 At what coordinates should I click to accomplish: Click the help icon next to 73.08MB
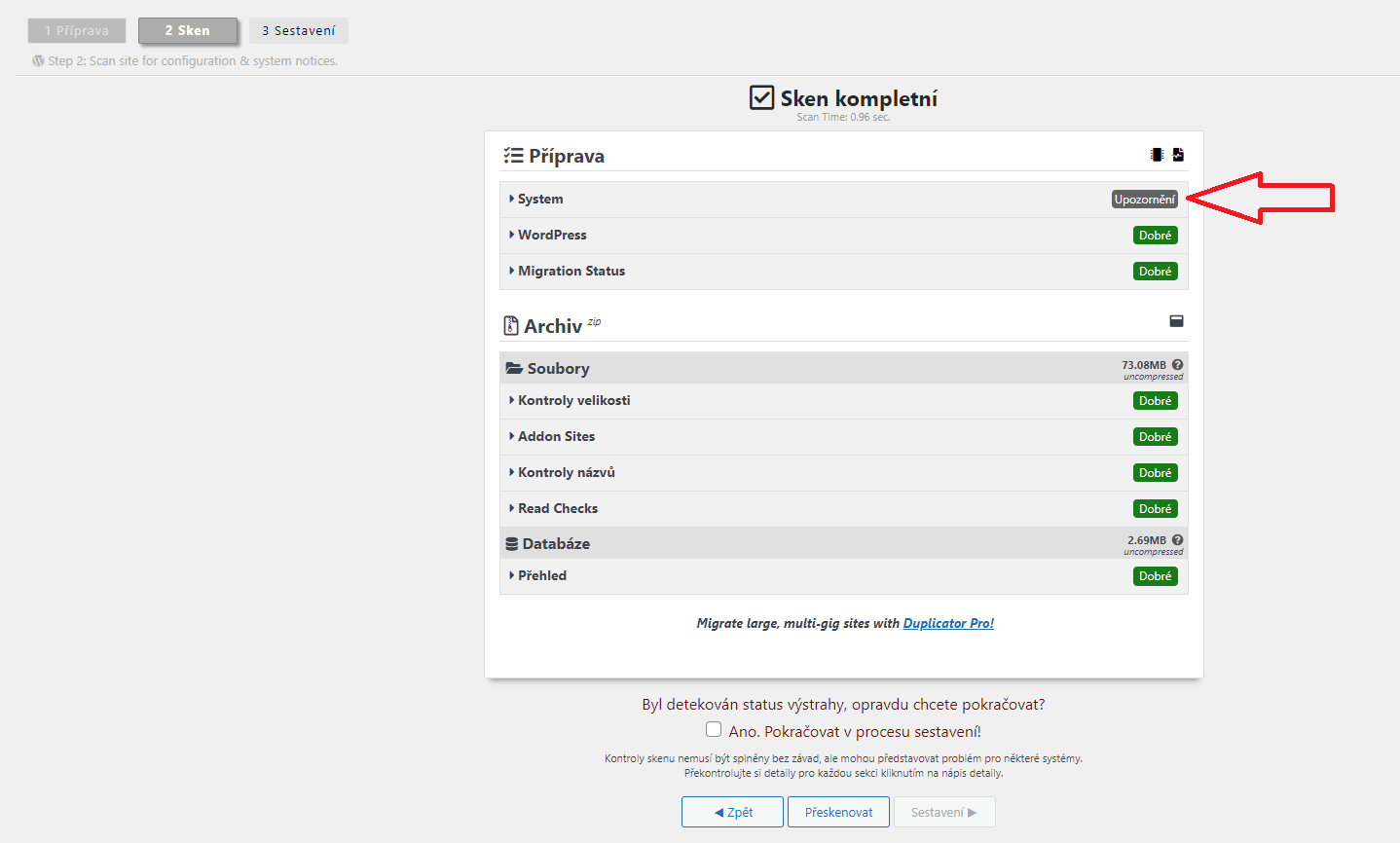click(1177, 365)
